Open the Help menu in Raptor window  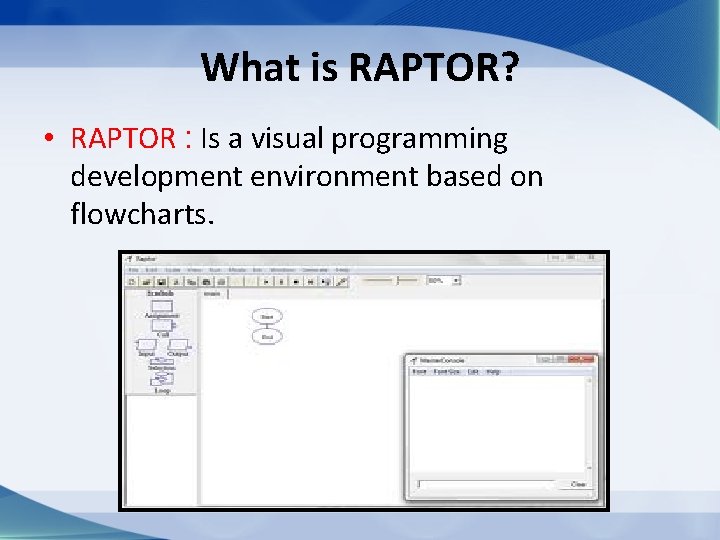pos(343,270)
